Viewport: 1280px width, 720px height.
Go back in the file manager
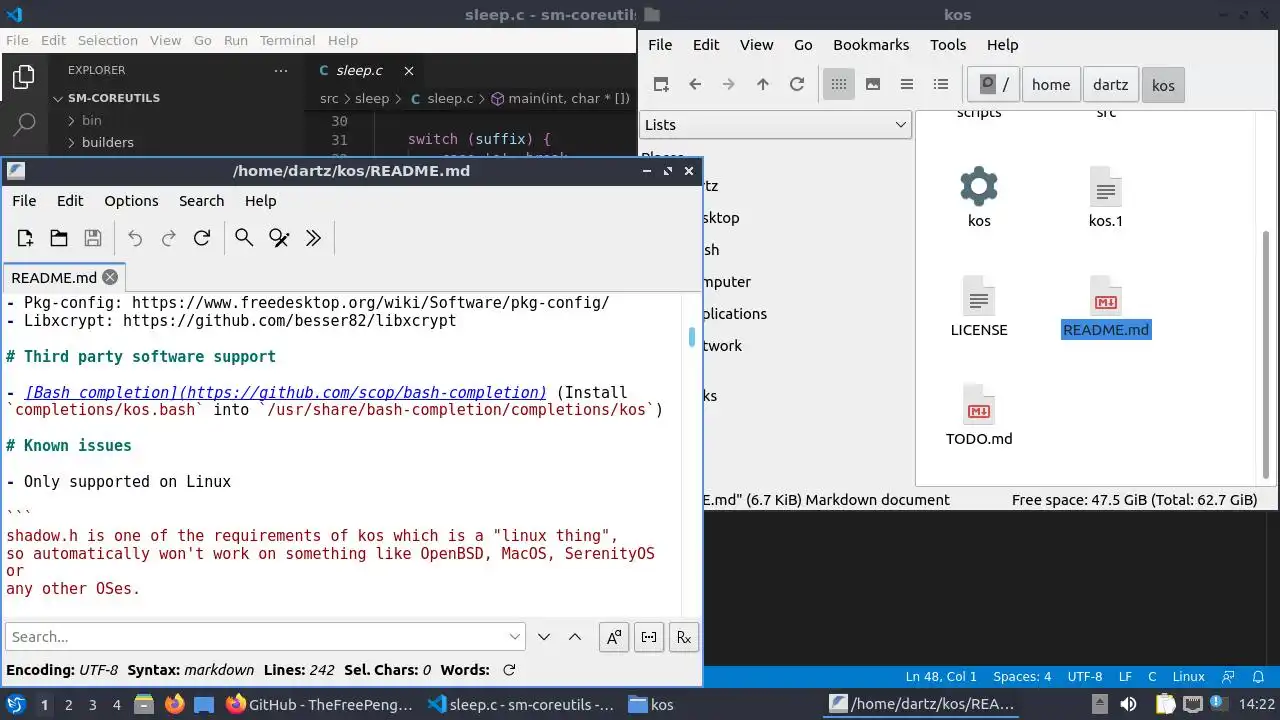pyautogui.click(x=695, y=84)
